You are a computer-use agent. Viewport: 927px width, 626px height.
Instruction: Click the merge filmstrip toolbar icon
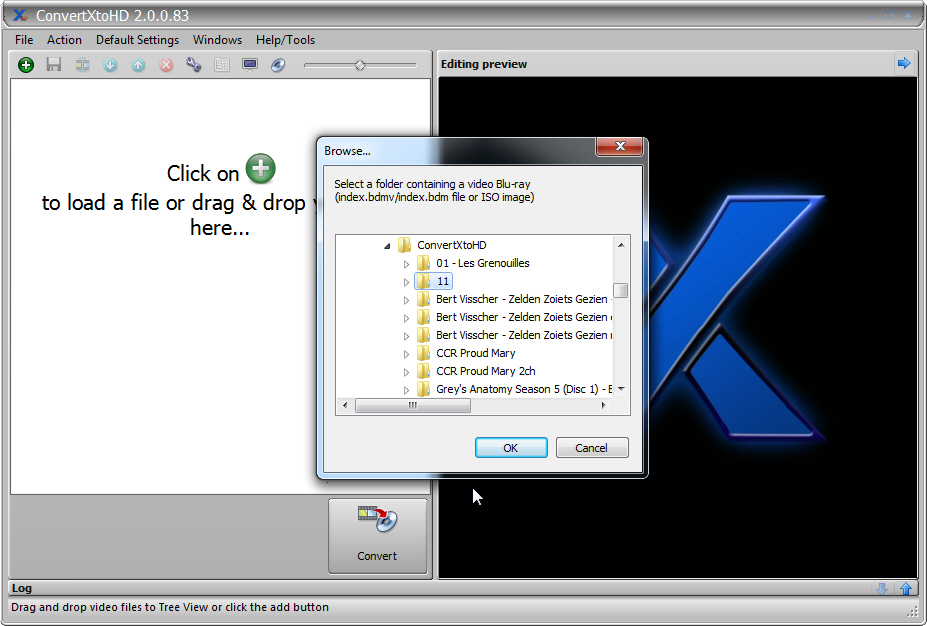click(82, 65)
